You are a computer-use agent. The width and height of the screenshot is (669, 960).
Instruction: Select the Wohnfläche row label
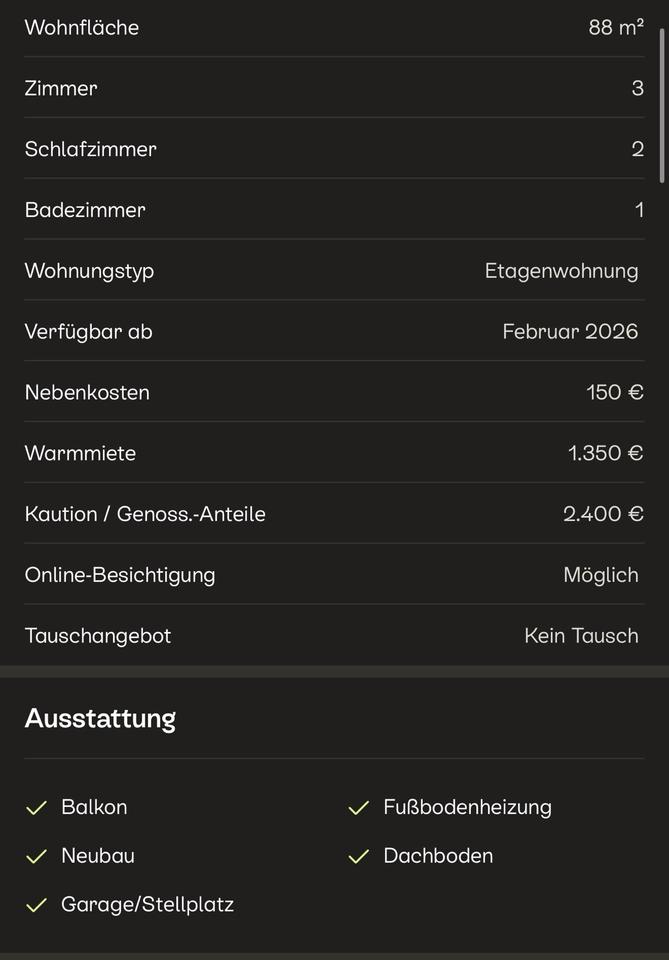pyautogui.click(x=82, y=28)
